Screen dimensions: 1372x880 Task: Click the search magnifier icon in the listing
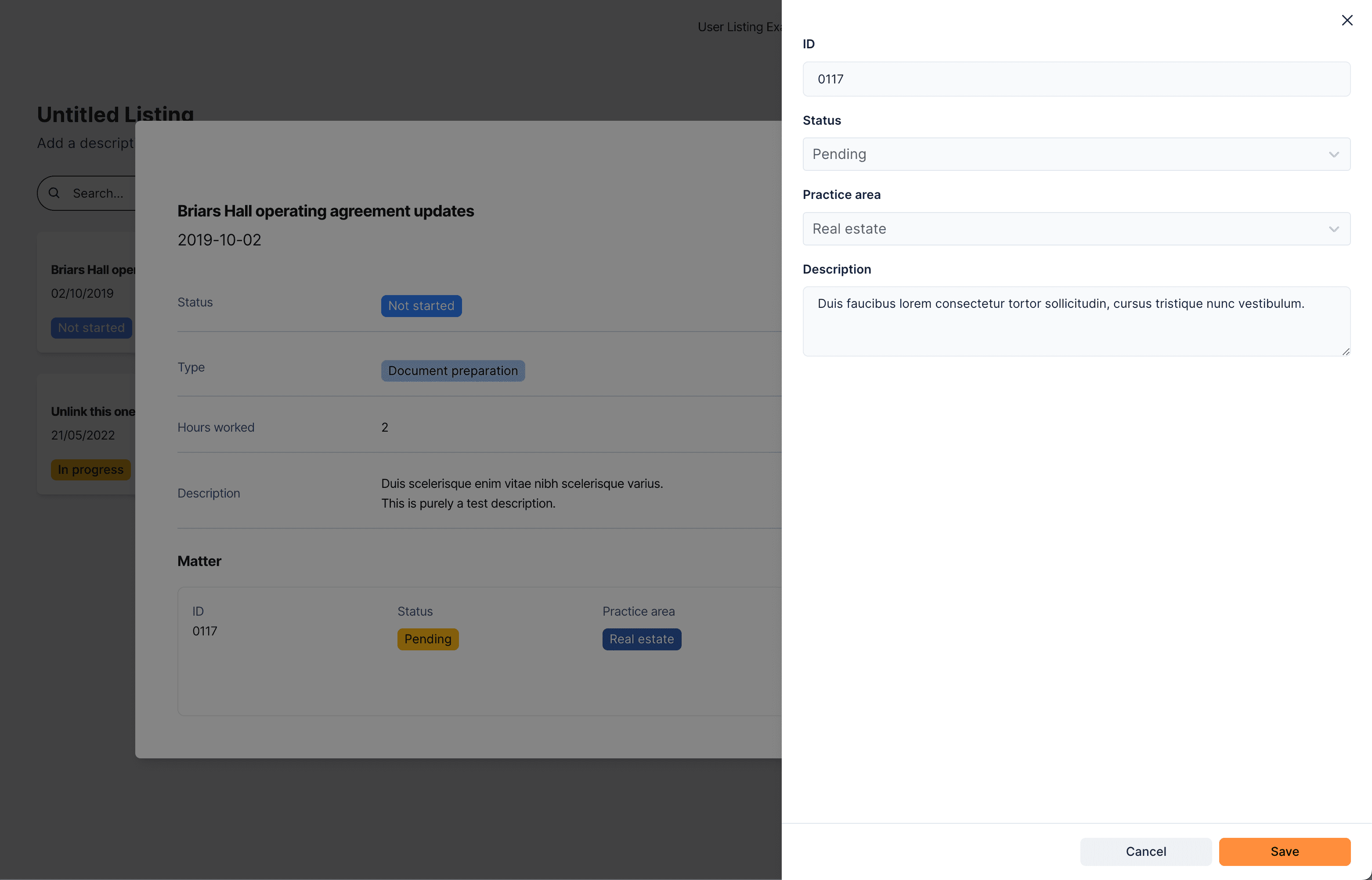coord(54,193)
